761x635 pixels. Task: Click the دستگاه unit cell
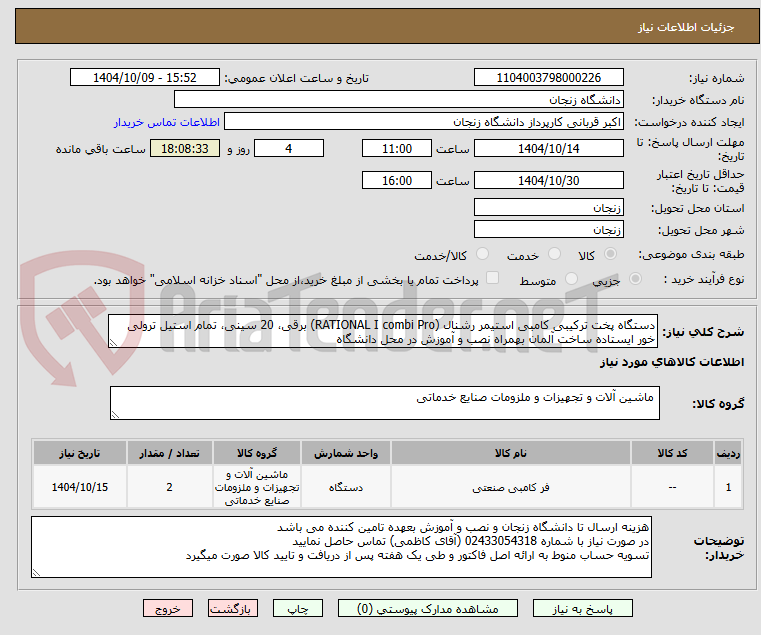point(346,487)
